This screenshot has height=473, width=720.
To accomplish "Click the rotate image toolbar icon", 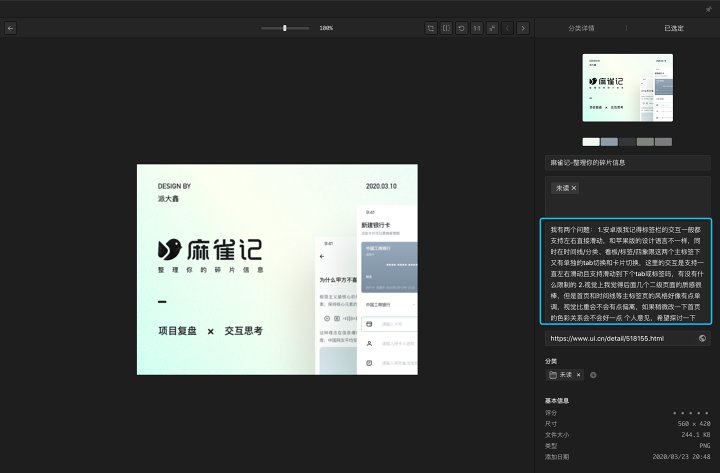I will pos(461,28).
